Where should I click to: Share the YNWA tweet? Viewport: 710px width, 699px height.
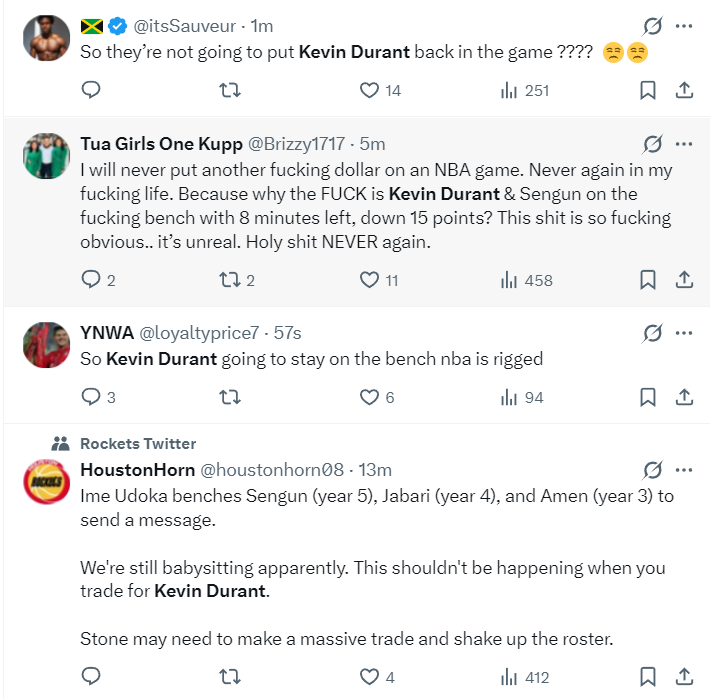(685, 397)
